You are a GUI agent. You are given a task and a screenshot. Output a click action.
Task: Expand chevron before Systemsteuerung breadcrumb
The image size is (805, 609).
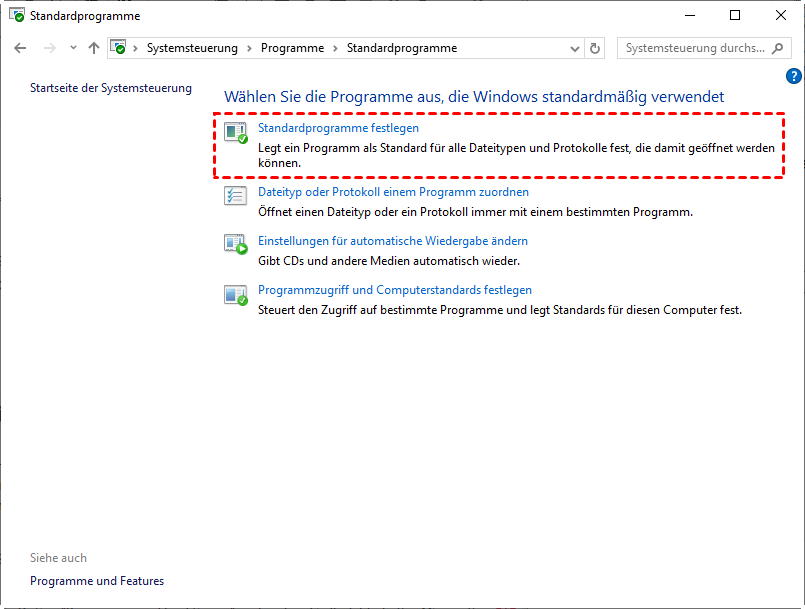tap(136, 48)
